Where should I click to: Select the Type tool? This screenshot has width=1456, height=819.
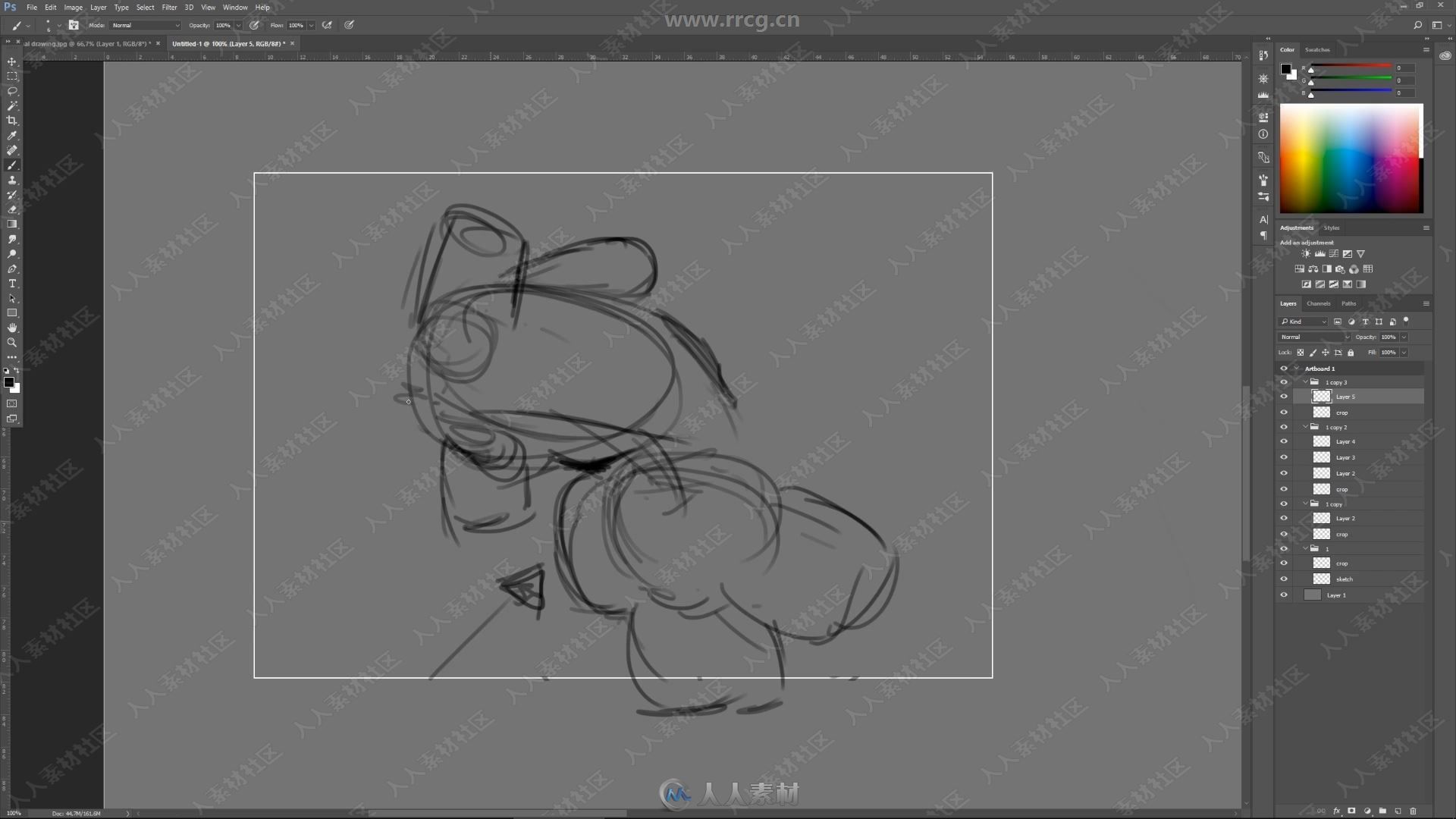click(x=12, y=284)
